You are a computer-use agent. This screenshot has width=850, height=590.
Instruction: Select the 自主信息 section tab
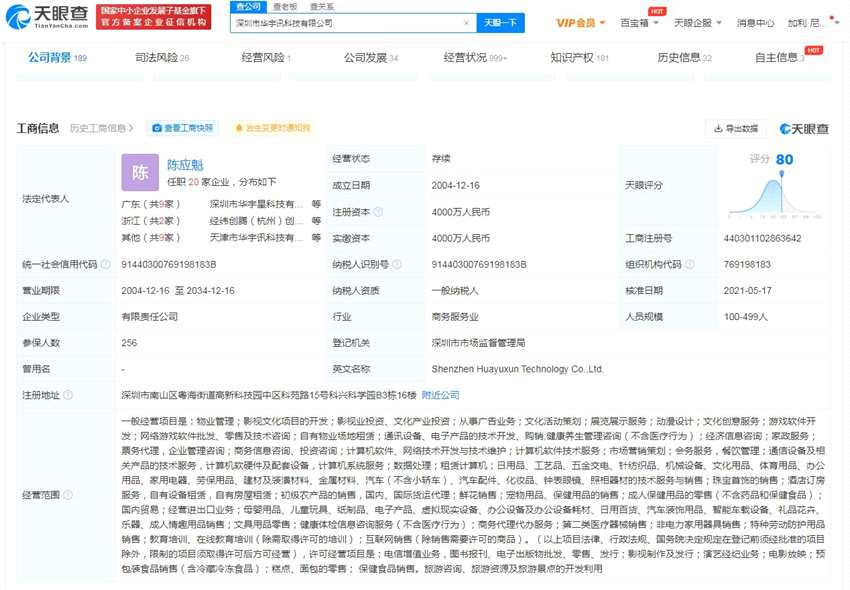tap(780, 57)
